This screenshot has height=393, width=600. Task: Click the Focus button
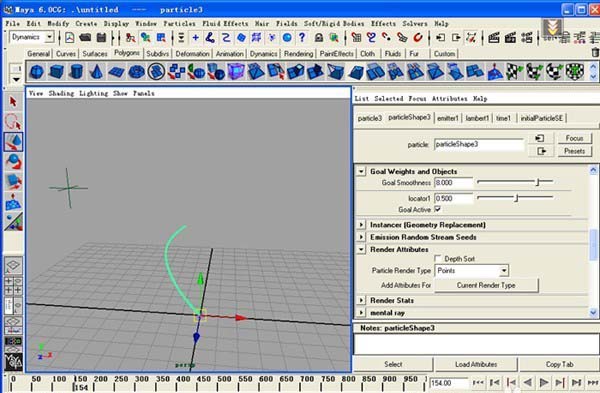click(574, 138)
